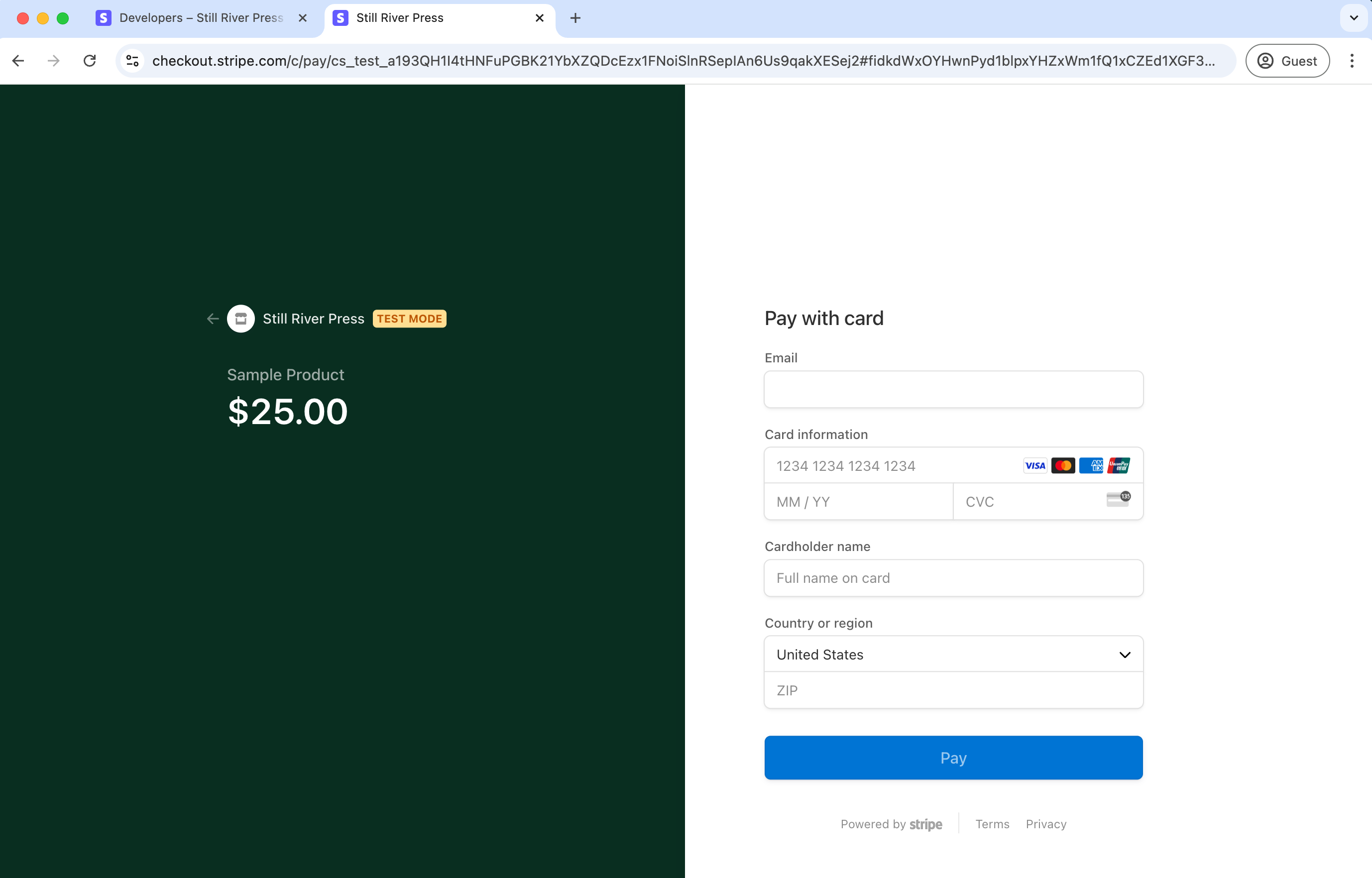The width and height of the screenshot is (1372, 878).
Task: Click the Still River Press merchant icon
Action: [241, 318]
